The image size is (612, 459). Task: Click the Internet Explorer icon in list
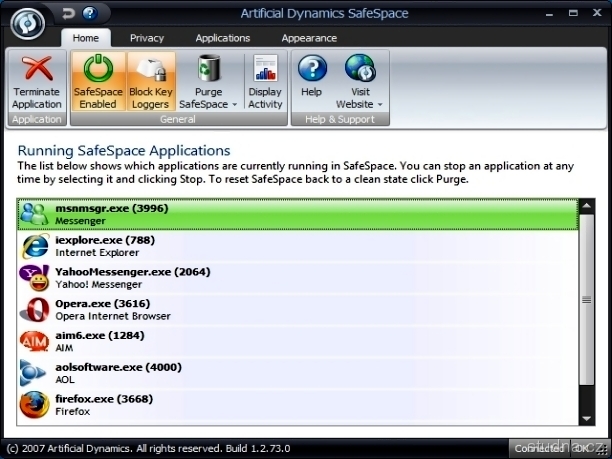(34, 246)
